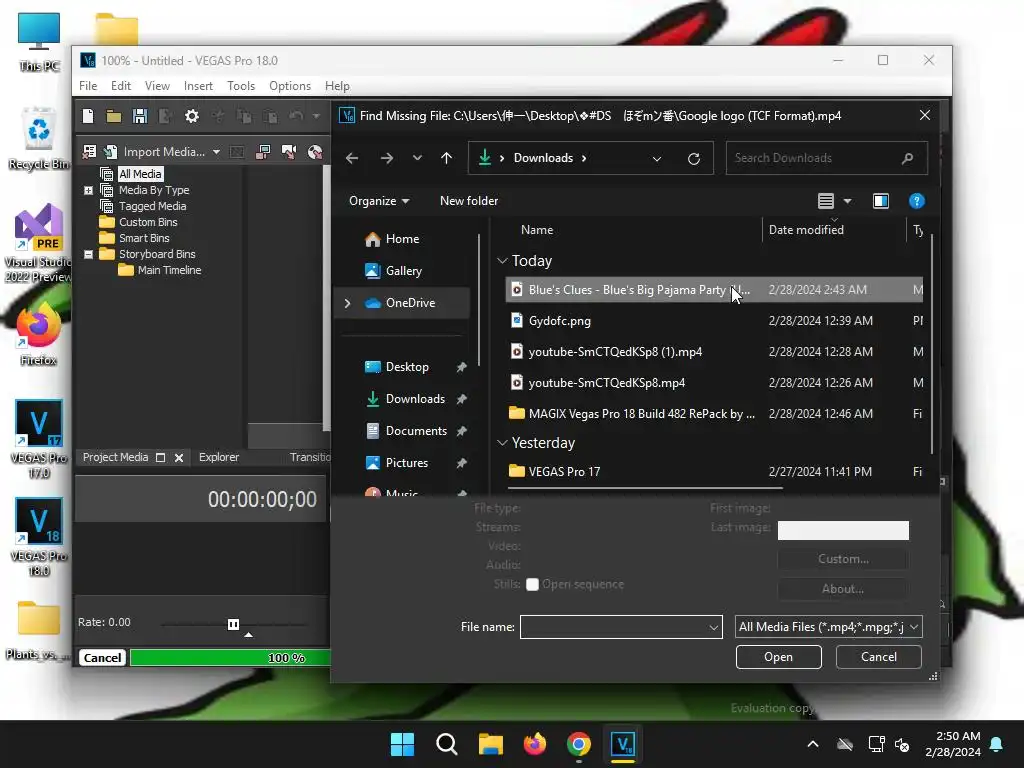Open the Tools menu

(241, 86)
